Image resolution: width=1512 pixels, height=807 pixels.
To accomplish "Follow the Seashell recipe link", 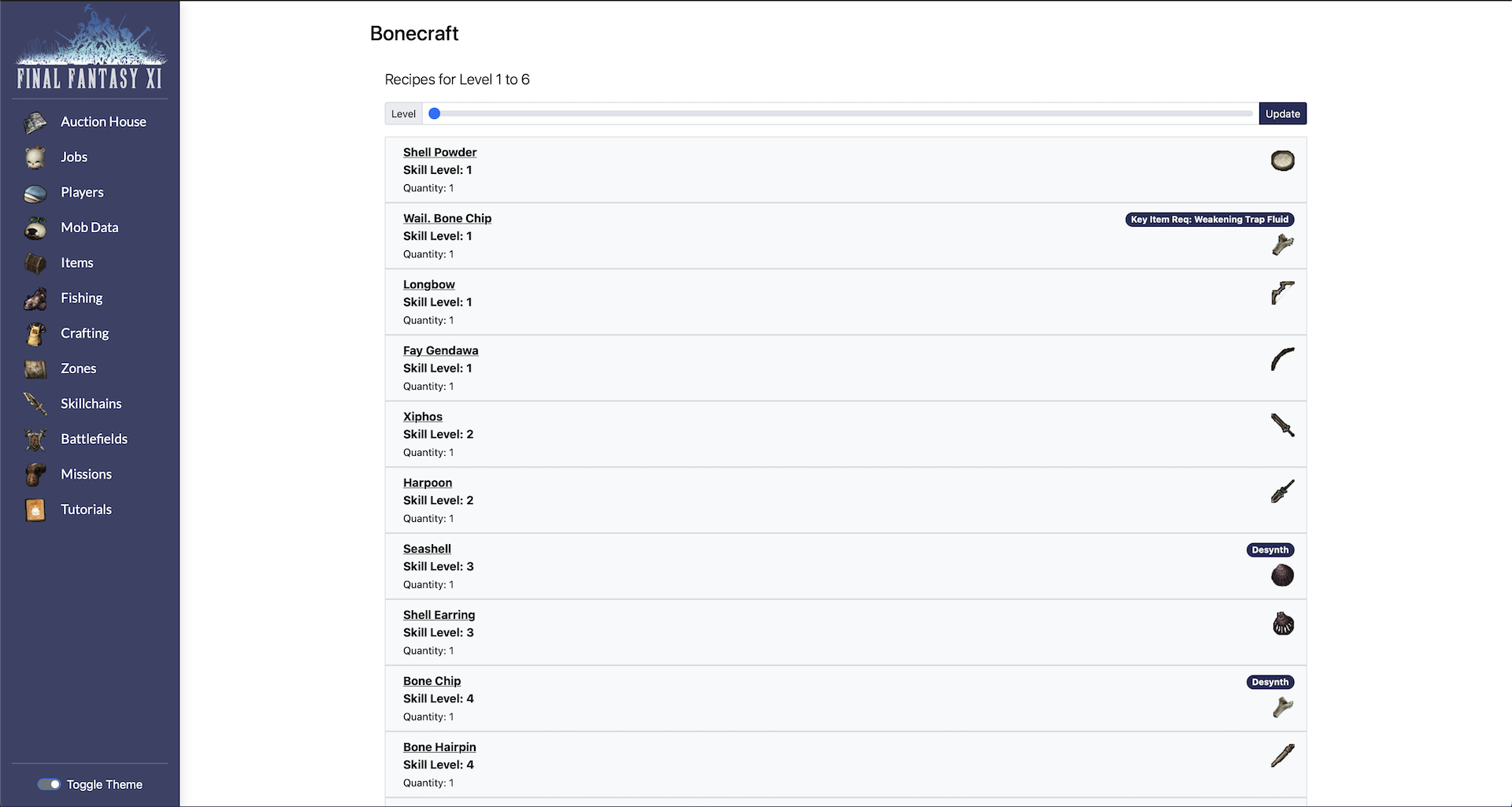I will click(x=427, y=549).
